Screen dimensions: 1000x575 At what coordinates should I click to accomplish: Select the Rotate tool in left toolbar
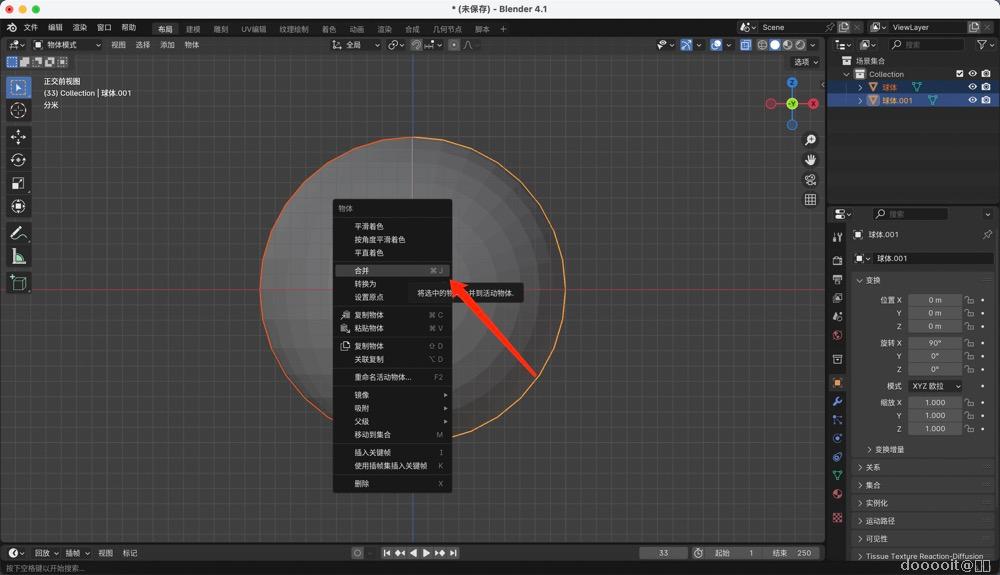[18, 160]
